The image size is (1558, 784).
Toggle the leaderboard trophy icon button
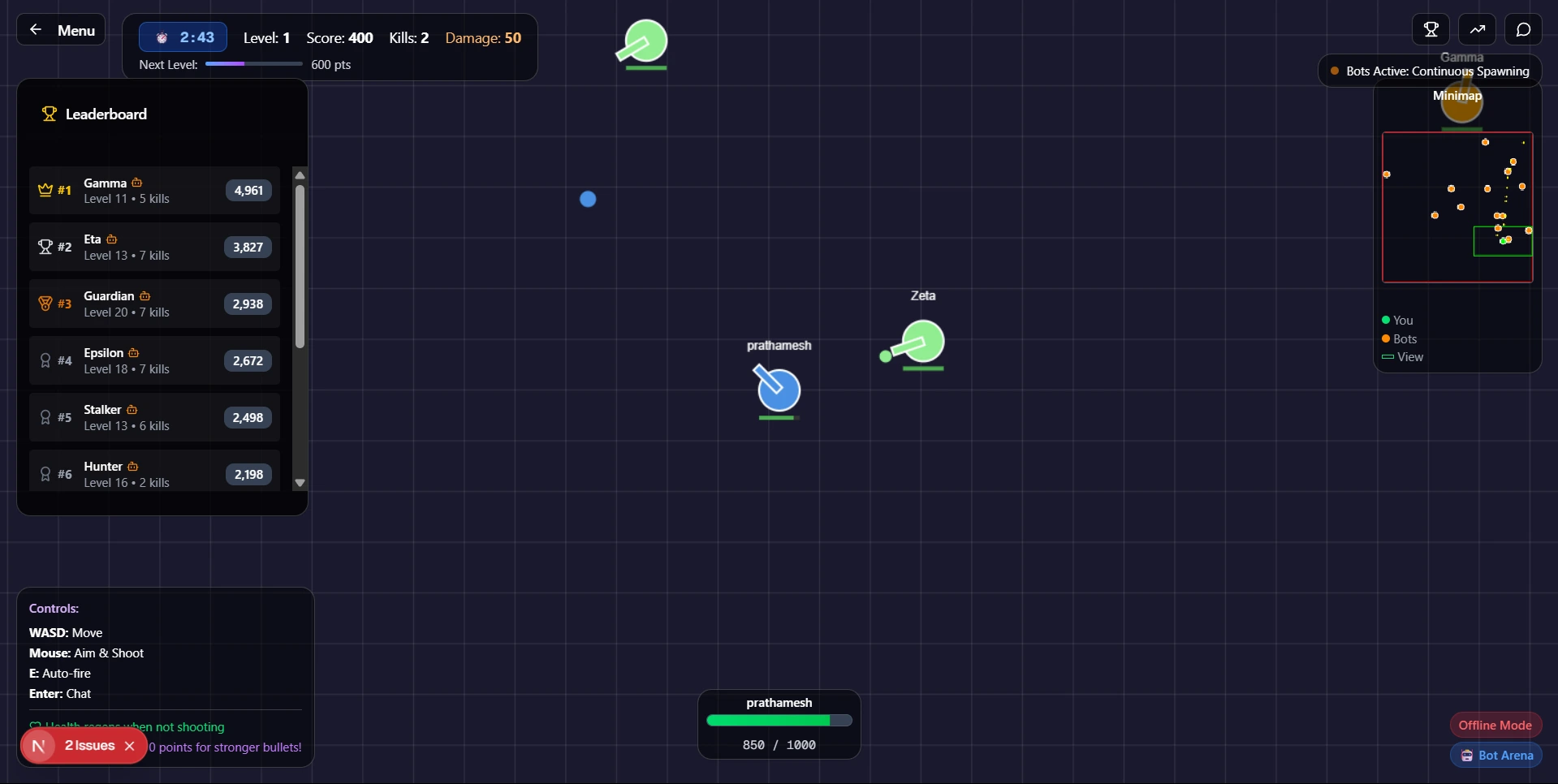tap(1431, 30)
